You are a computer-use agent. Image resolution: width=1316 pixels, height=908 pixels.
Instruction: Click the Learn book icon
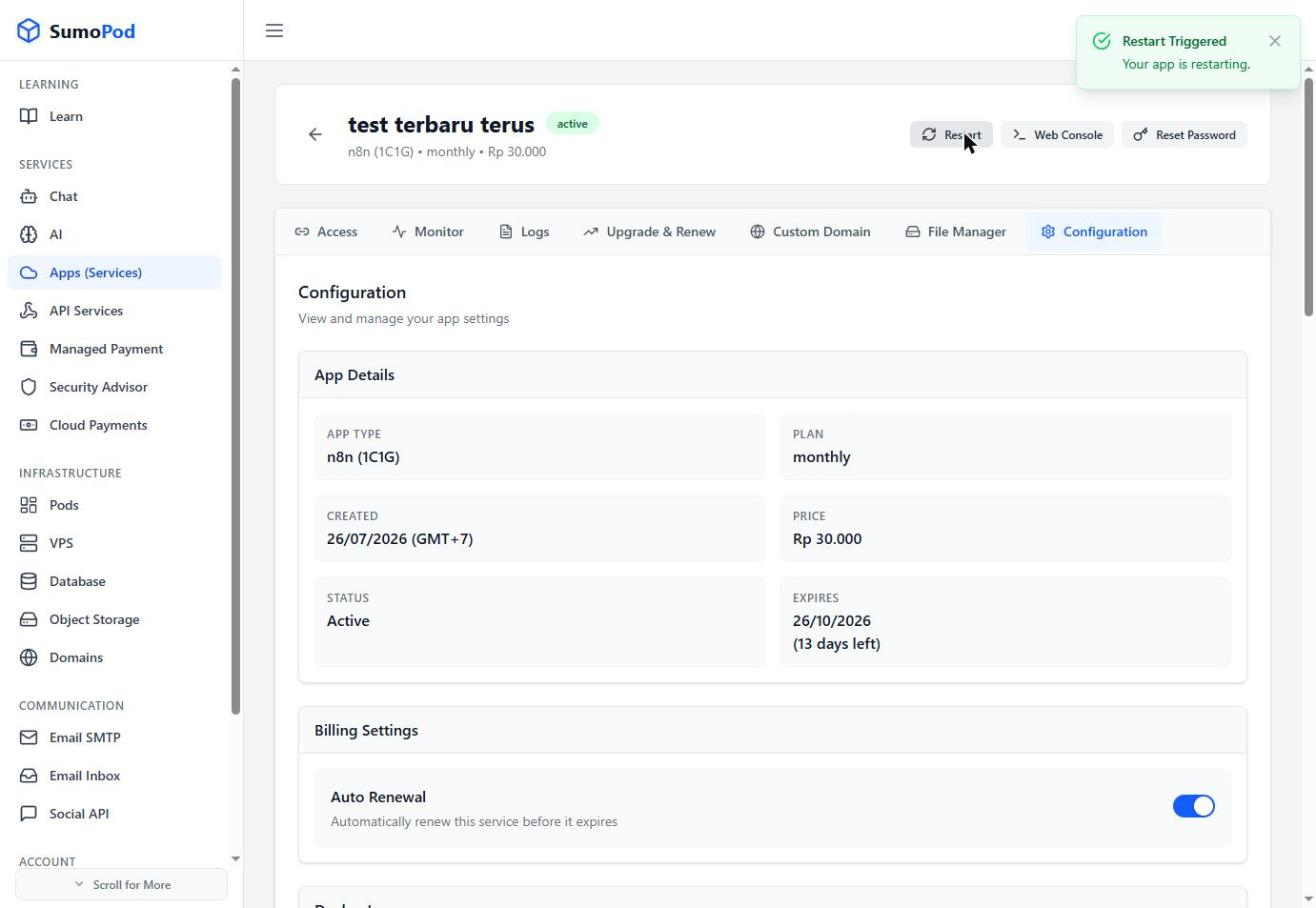click(29, 116)
